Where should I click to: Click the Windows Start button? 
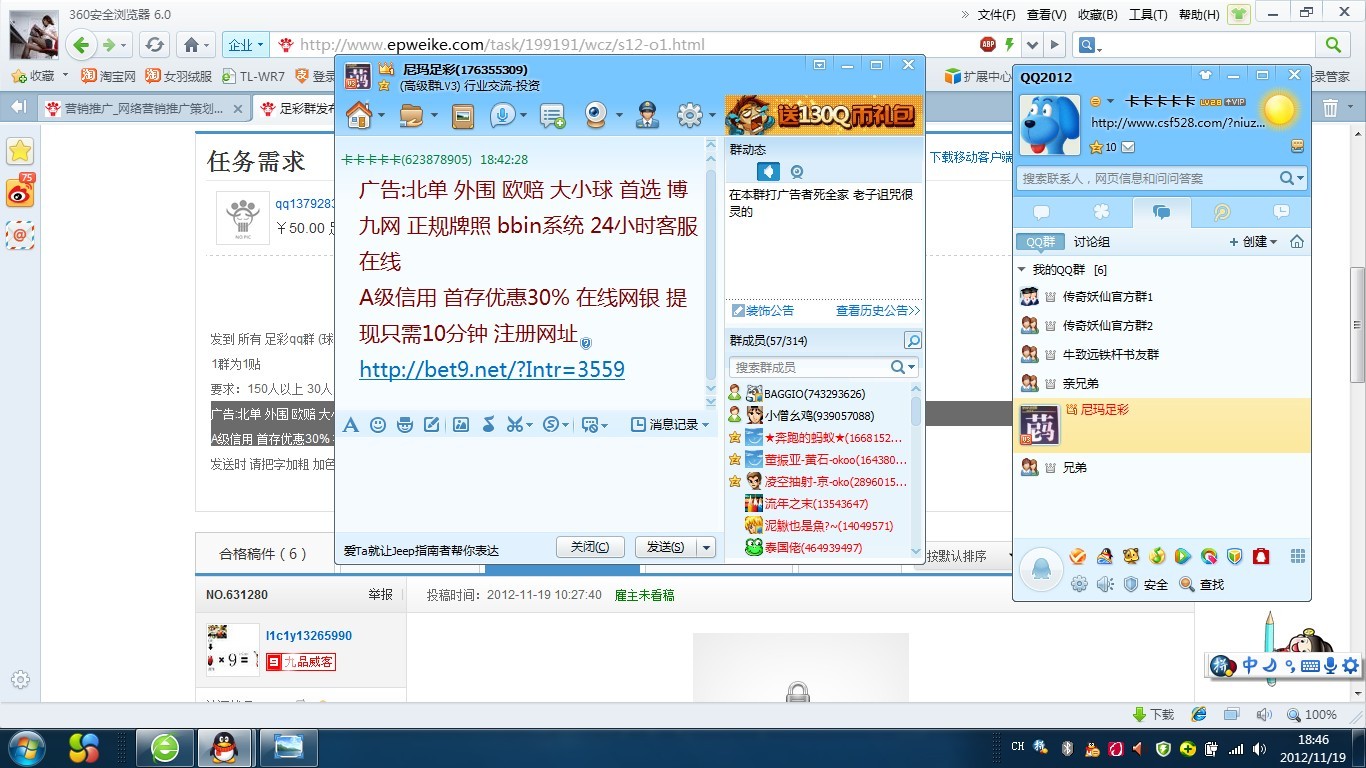tap(27, 747)
